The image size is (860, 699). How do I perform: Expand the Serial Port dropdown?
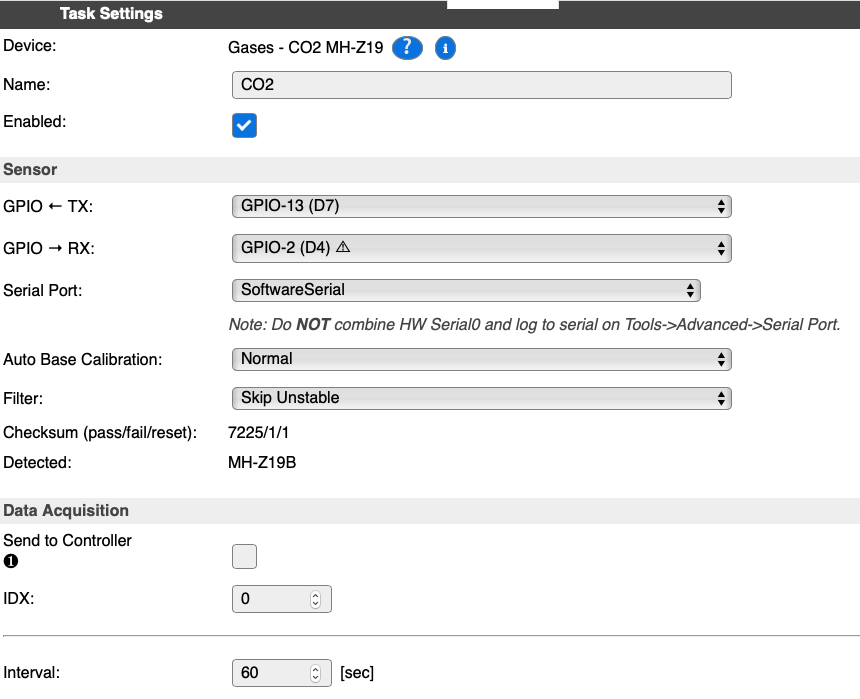[466, 290]
